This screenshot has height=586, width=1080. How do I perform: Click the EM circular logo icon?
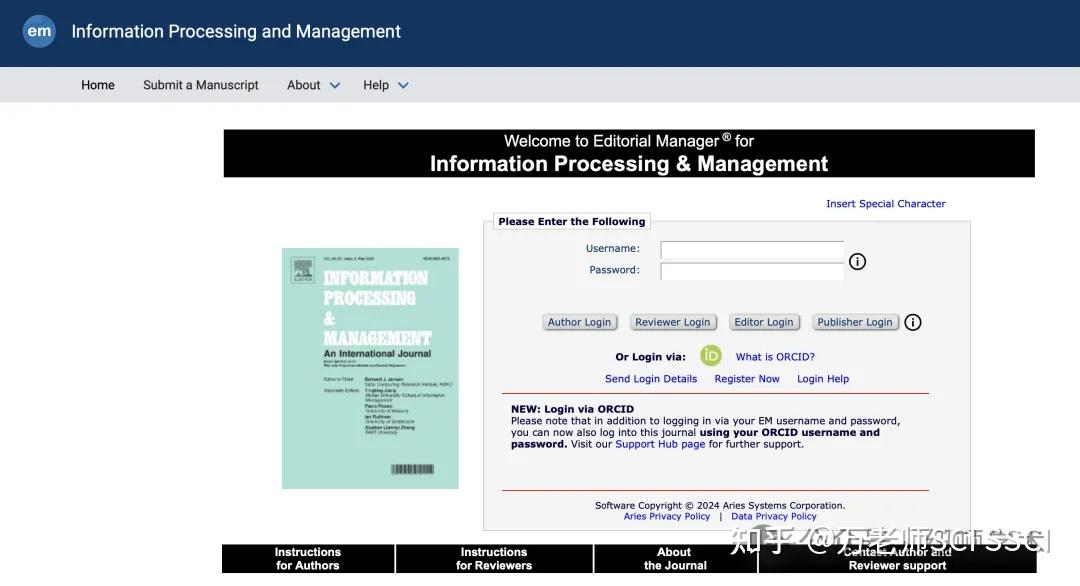[x=39, y=31]
